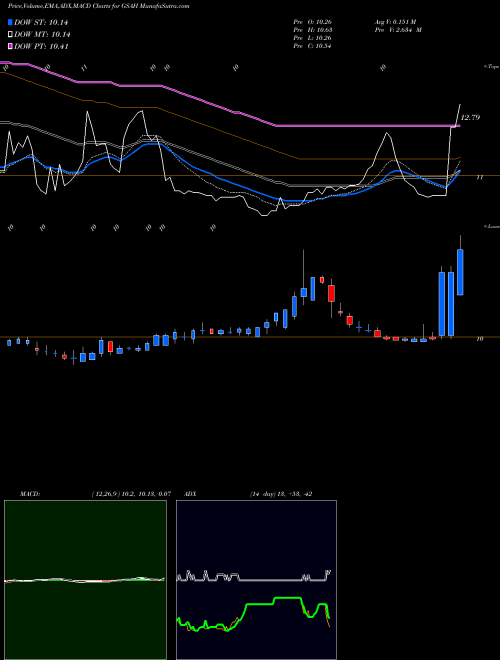Open the dark blue ADX indicator chart
The height and width of the screenshot is (660, 500).
click(256, 580)
